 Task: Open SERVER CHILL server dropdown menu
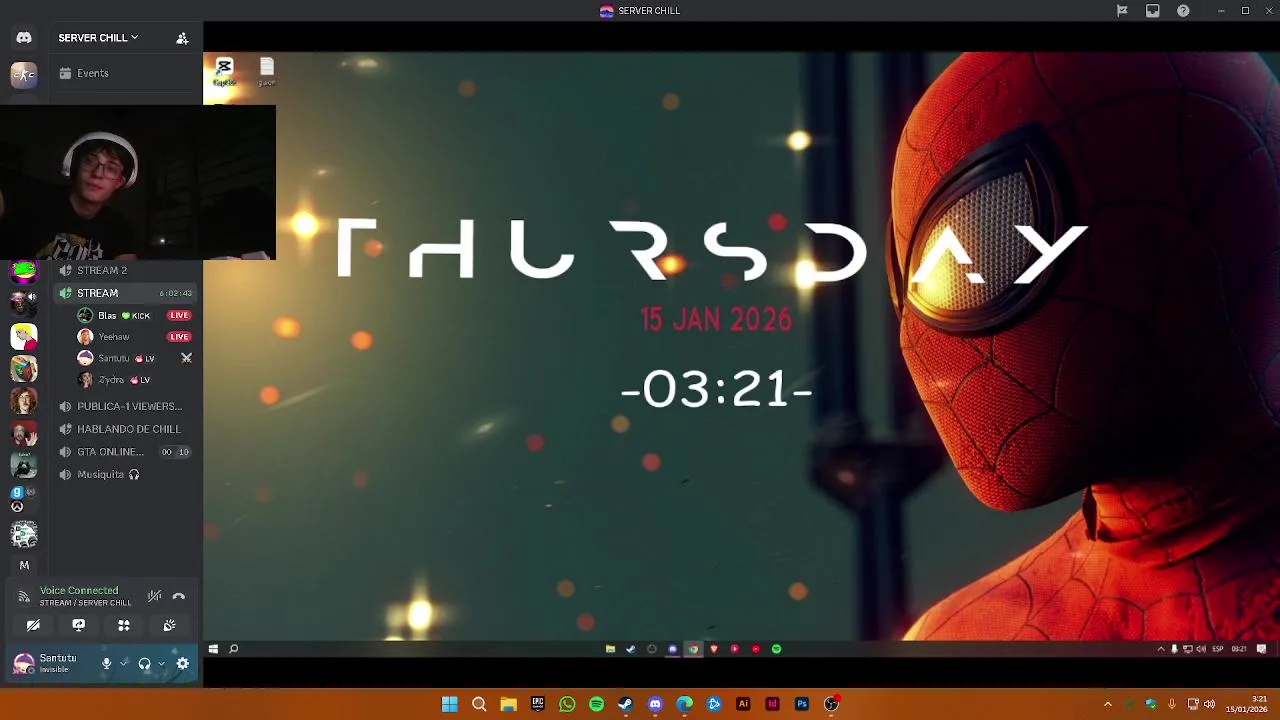coord(98,38)
